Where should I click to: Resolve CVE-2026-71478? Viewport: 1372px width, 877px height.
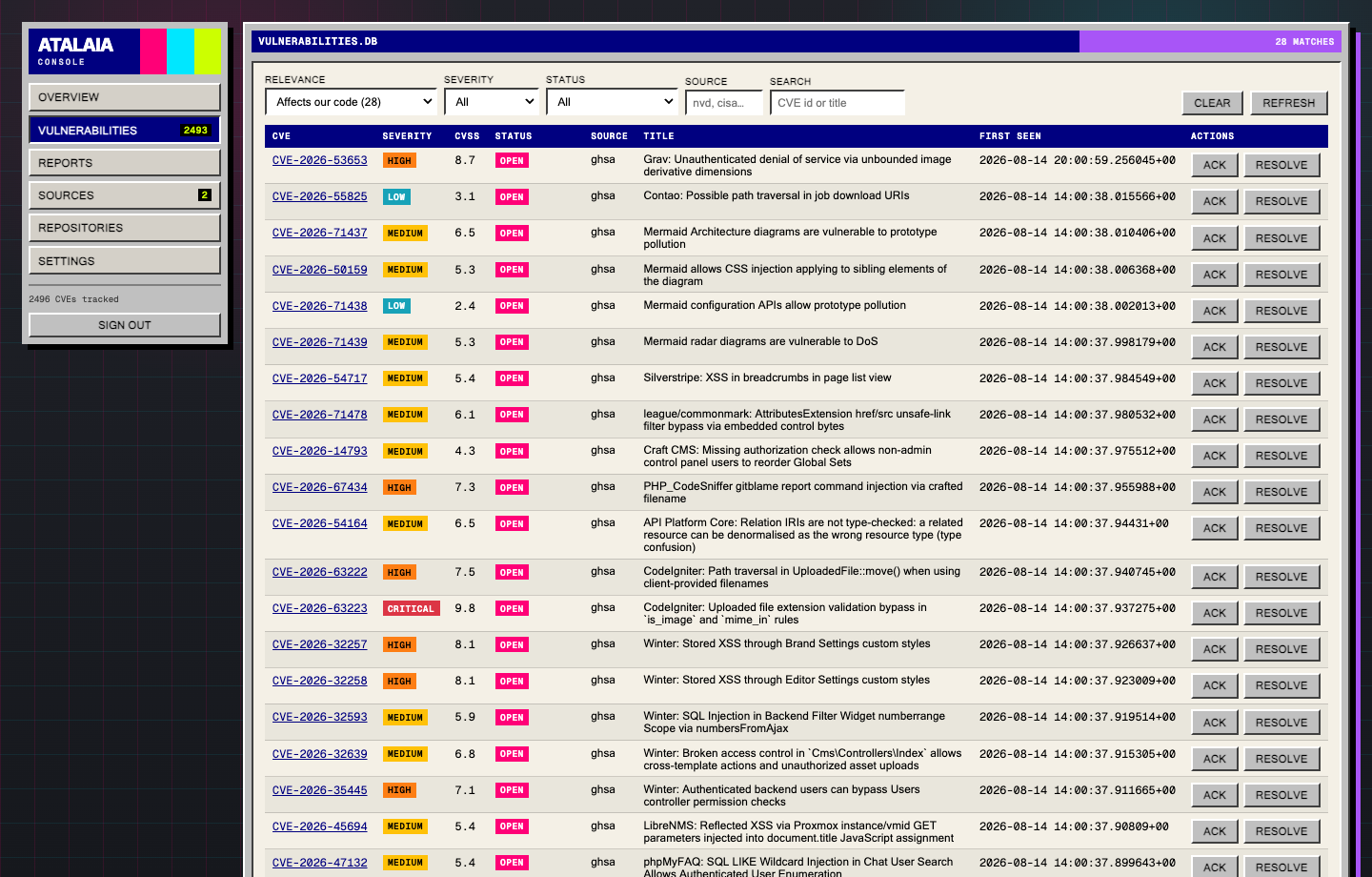(x=1281, y=419)
